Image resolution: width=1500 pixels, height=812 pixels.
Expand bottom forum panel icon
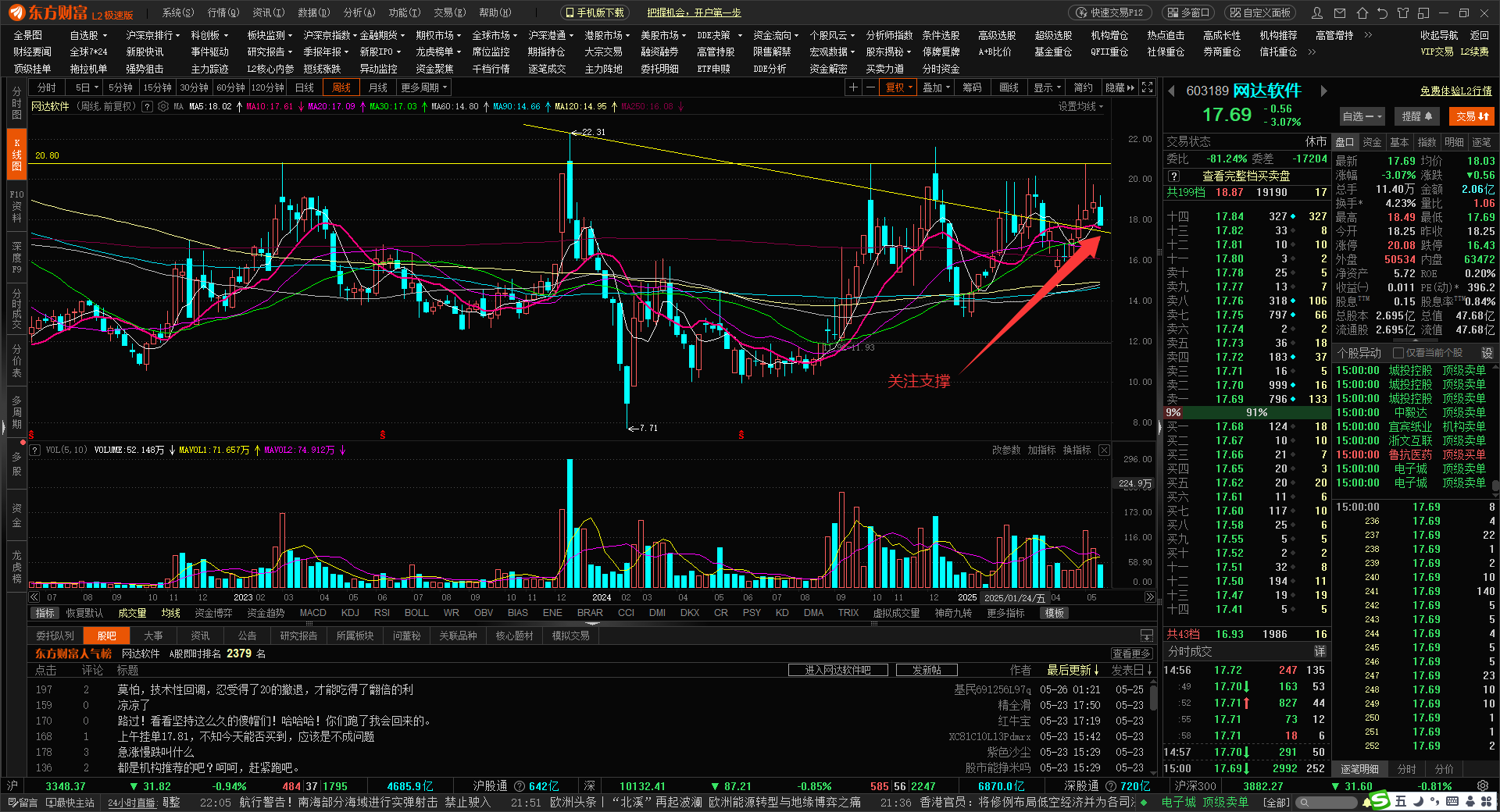click(1146, 636)
